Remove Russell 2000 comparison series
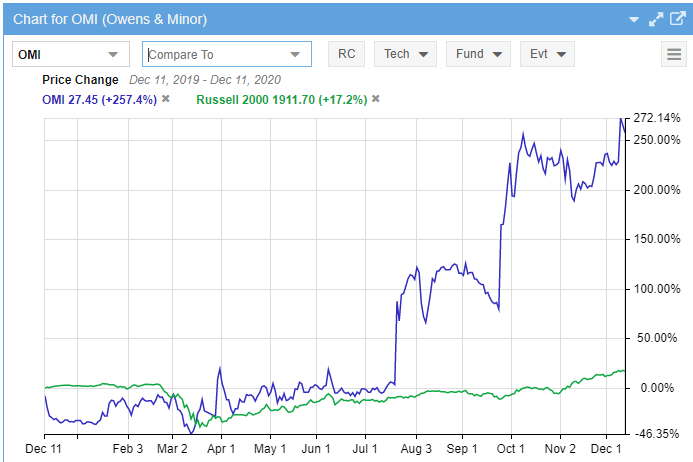Image resolution: width=693 pixels, height=462 pixels. tap(376, 99)
